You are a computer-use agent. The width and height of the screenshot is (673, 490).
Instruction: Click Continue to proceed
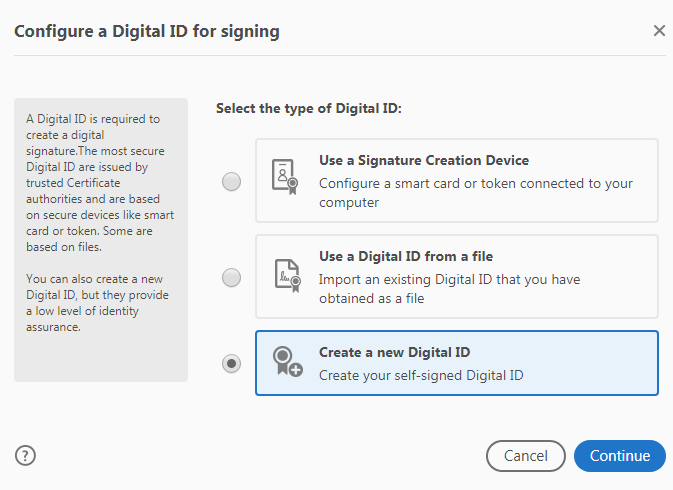pos(619,456)
